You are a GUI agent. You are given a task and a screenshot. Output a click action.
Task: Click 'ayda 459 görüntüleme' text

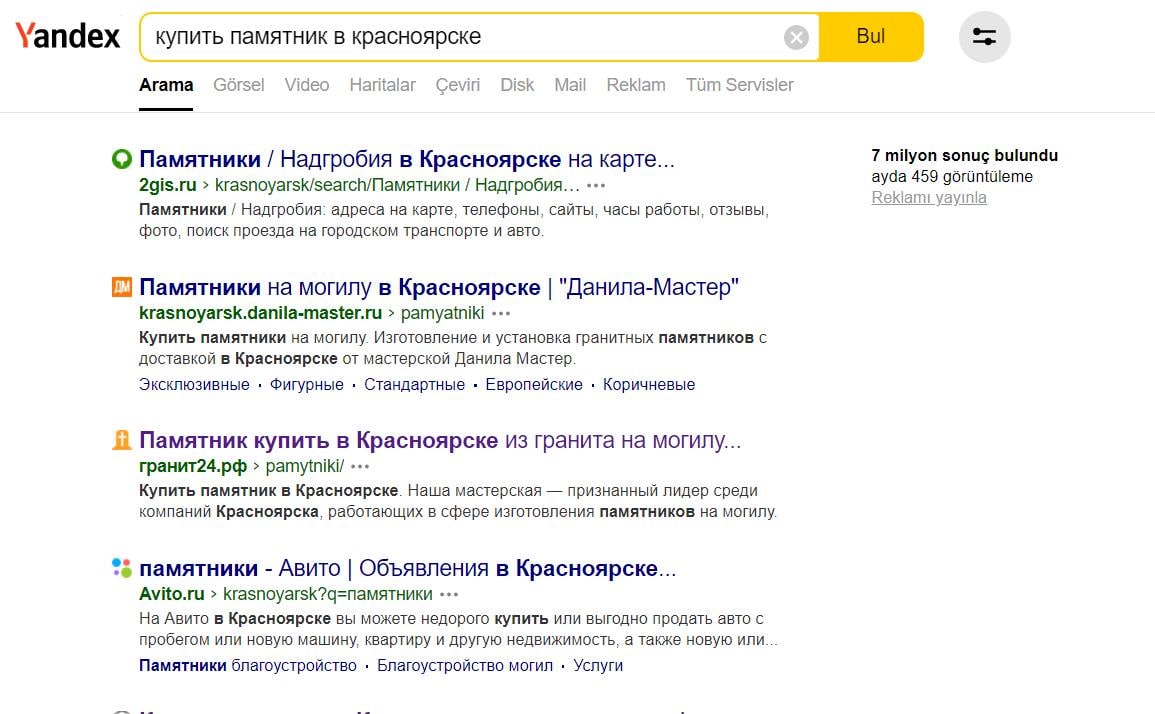coord(952,177)
